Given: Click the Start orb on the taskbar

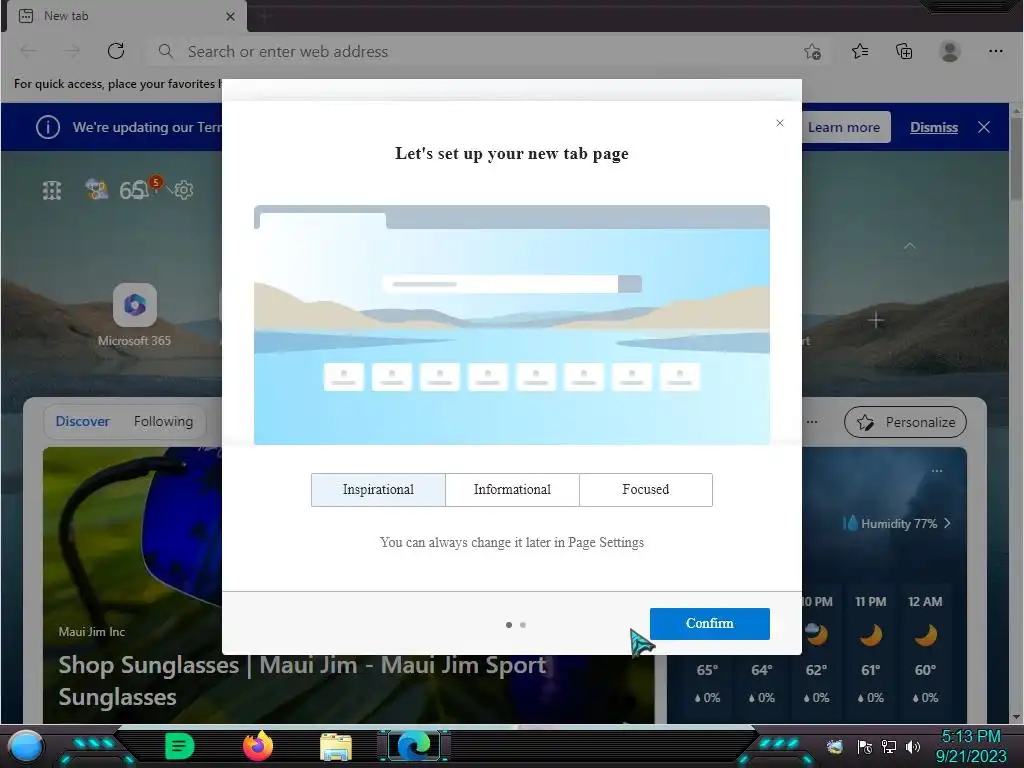Looking at the screenshot, I should tap(26, 746).
